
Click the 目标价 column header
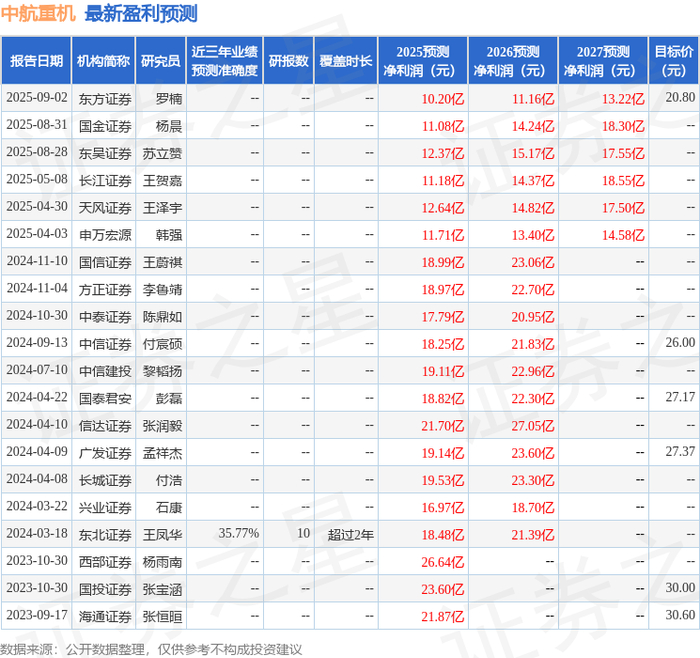point(674,61)
